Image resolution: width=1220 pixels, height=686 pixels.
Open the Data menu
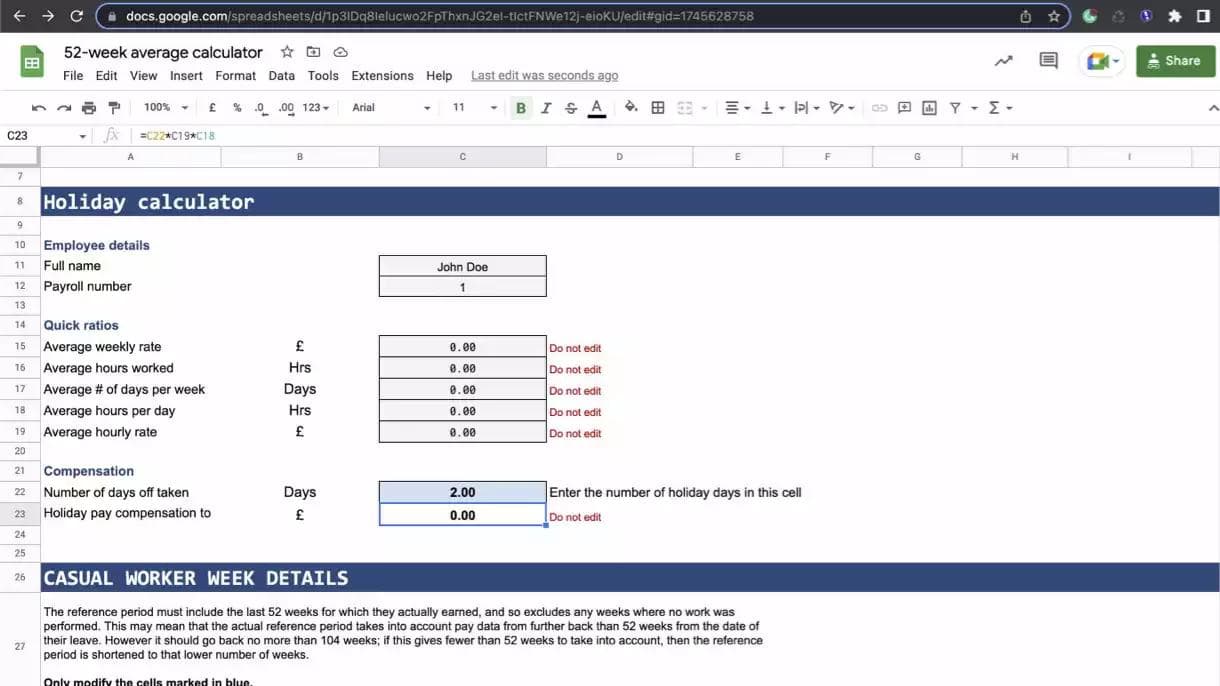click(282, 76)
